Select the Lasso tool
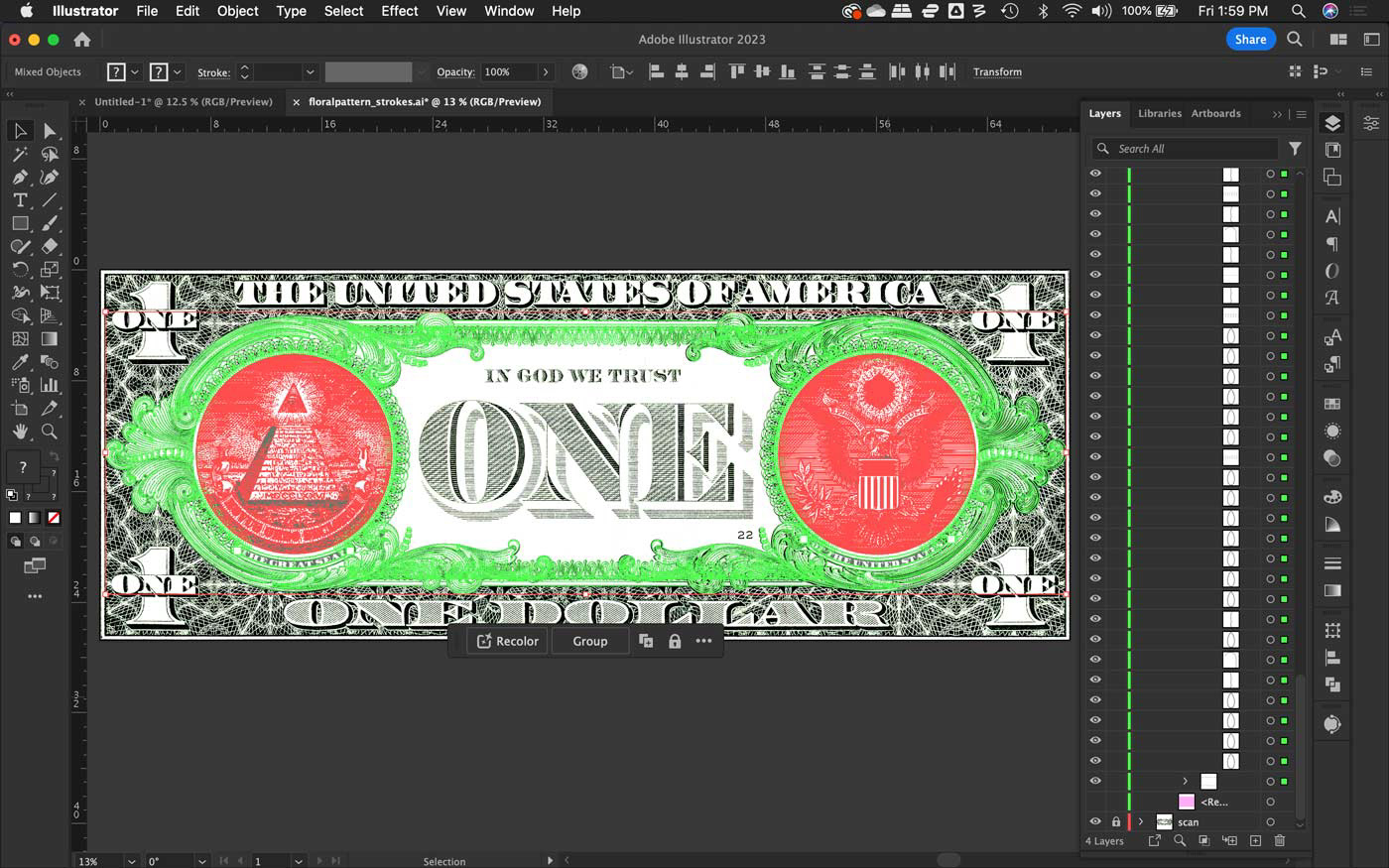Image resolution: width=1389 pixels, height=868 pixels. click(50, 154)
